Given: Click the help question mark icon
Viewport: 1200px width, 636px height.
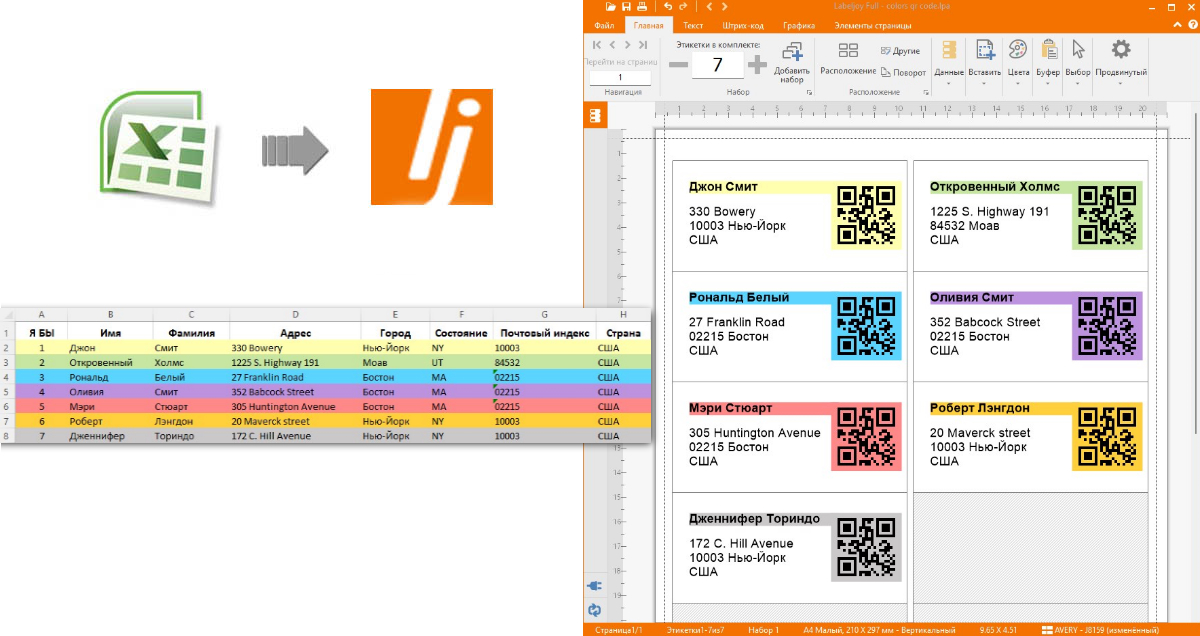Looking at the screenshot, I should (1192, 25).
